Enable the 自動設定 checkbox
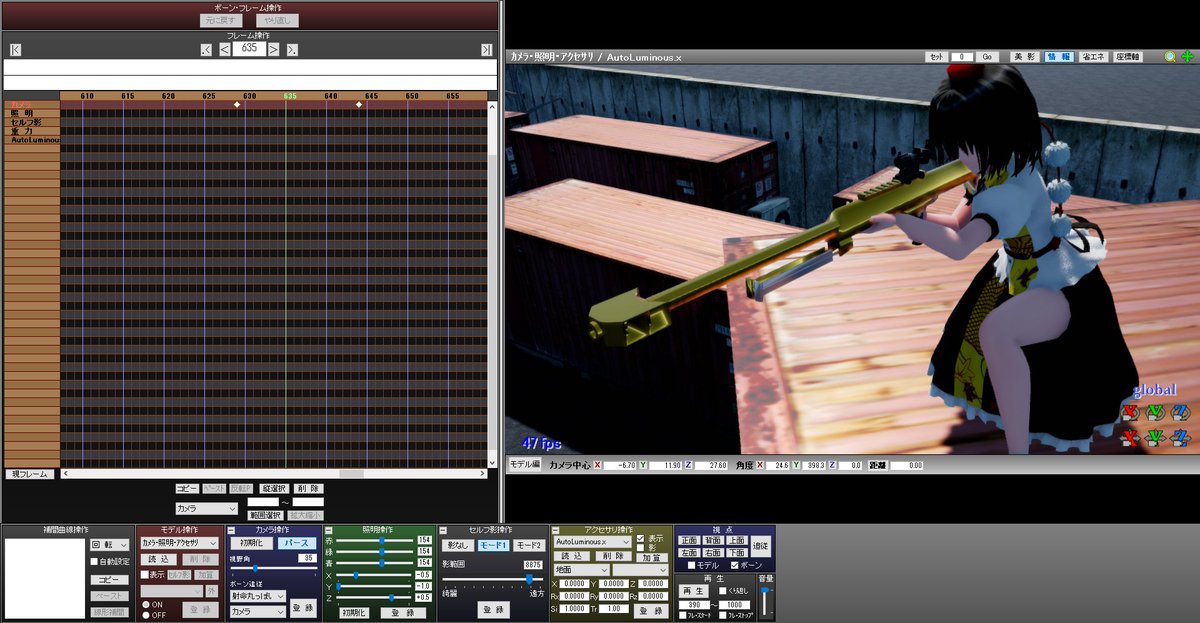 point(94,562)
